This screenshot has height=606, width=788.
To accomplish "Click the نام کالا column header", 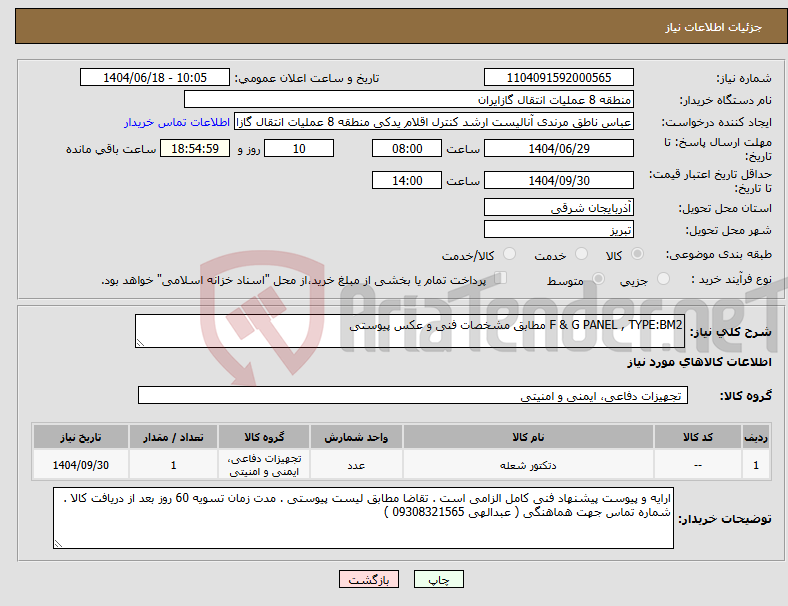I will tap(528, 437).
